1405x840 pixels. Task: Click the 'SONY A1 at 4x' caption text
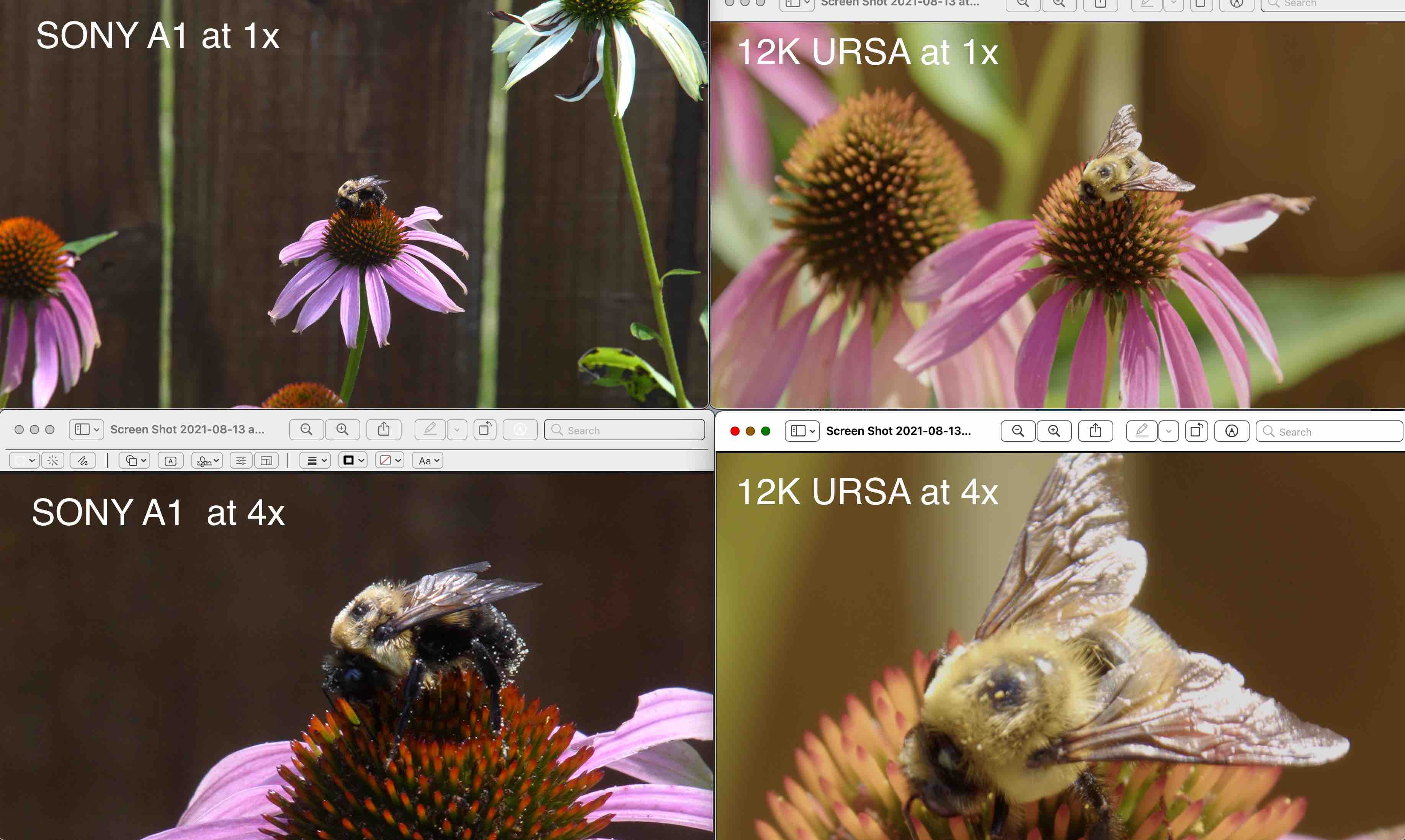point(158,513)
